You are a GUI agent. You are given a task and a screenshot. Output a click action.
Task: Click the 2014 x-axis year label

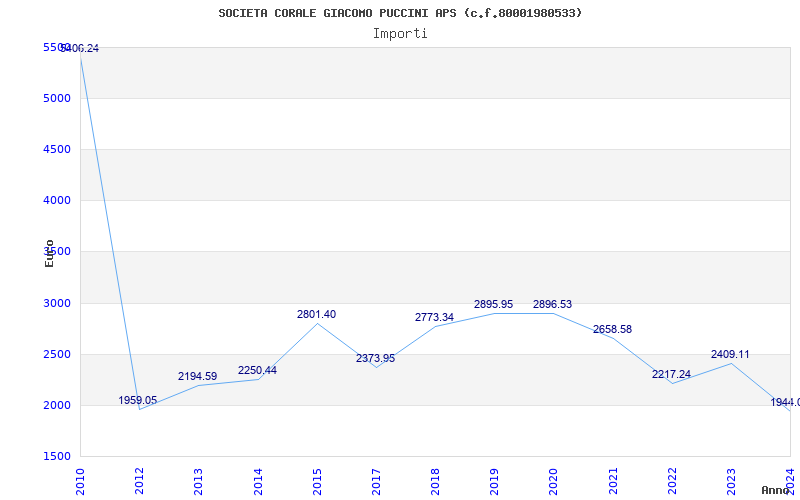258,481
